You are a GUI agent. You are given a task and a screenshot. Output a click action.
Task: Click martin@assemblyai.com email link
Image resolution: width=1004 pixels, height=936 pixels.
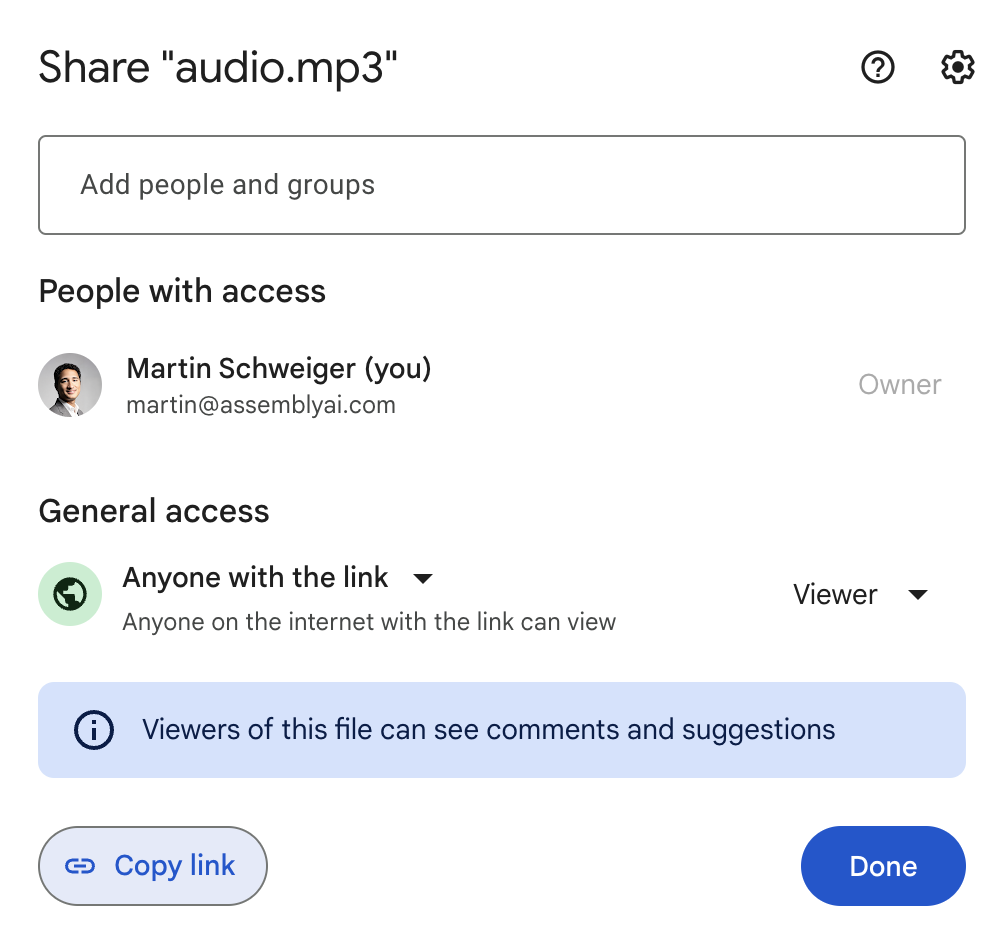click(261, 404)
